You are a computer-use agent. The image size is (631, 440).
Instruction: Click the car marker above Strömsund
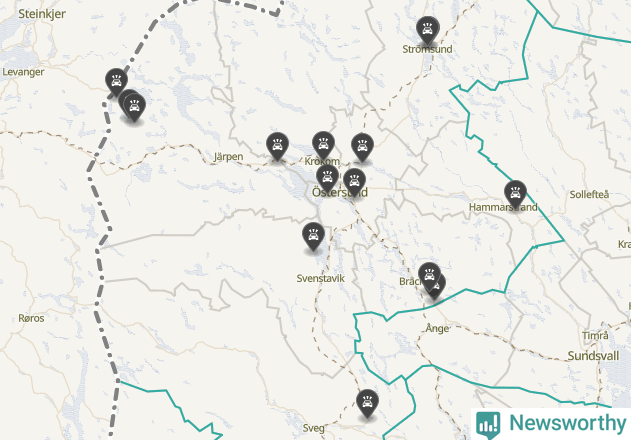tap(427, 30)
